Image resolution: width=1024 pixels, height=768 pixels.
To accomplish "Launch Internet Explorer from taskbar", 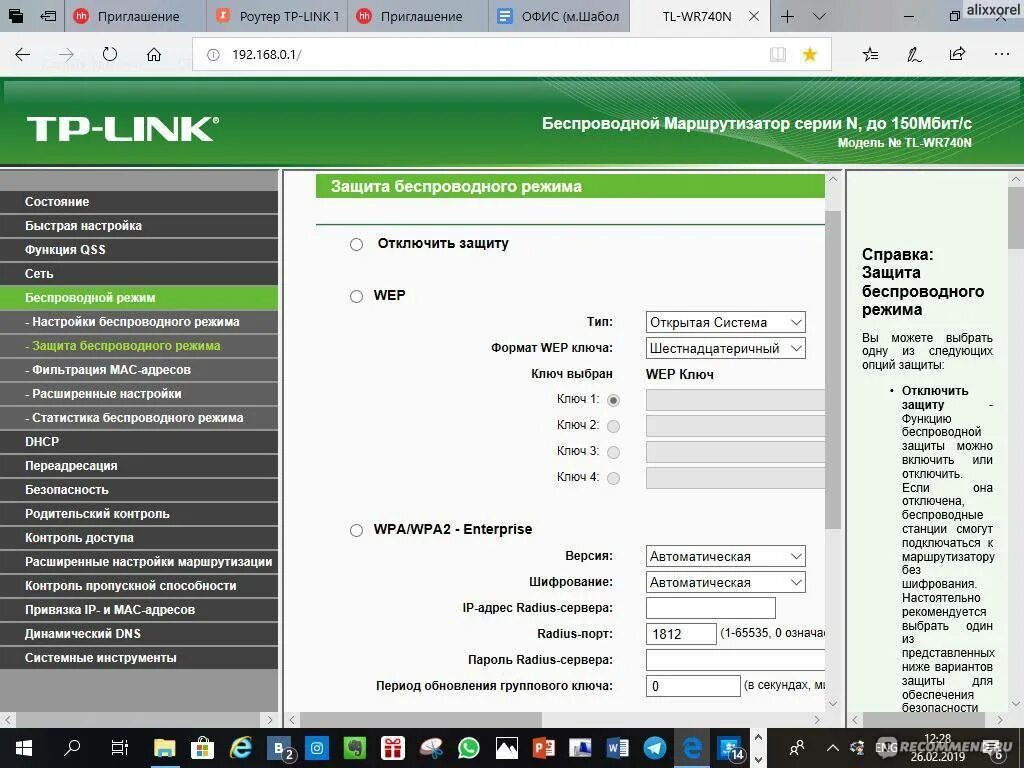I will (241, 748).
